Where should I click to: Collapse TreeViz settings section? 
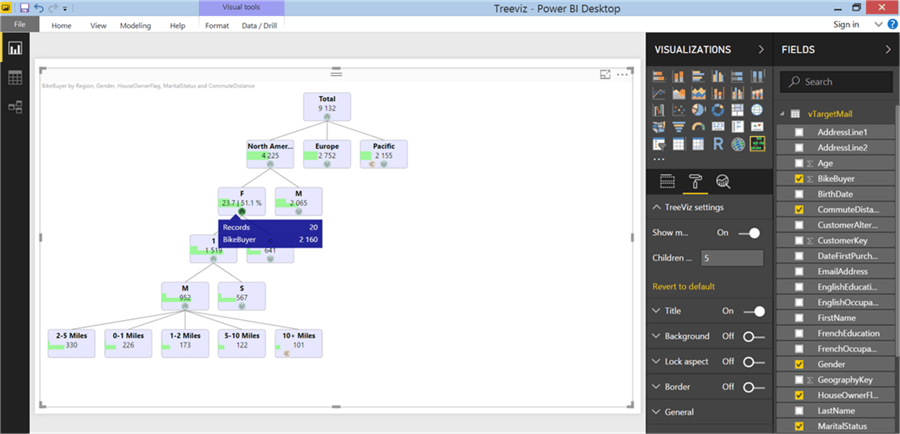click(657, 208)
